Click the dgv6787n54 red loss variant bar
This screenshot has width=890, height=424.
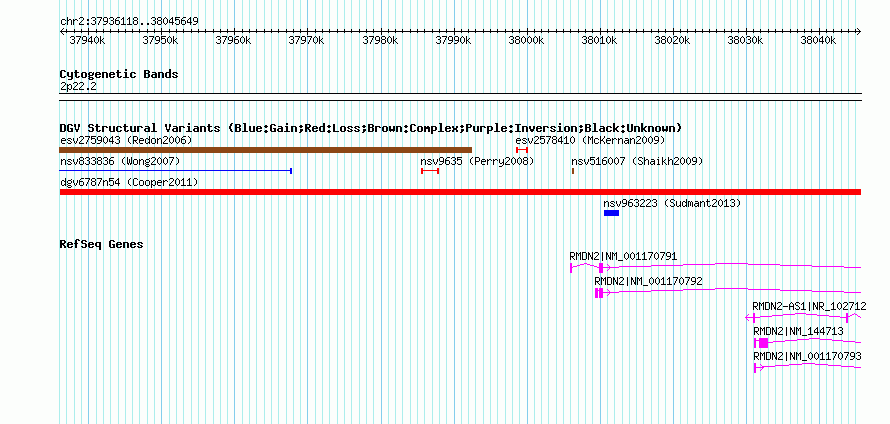tap(460, 192)
